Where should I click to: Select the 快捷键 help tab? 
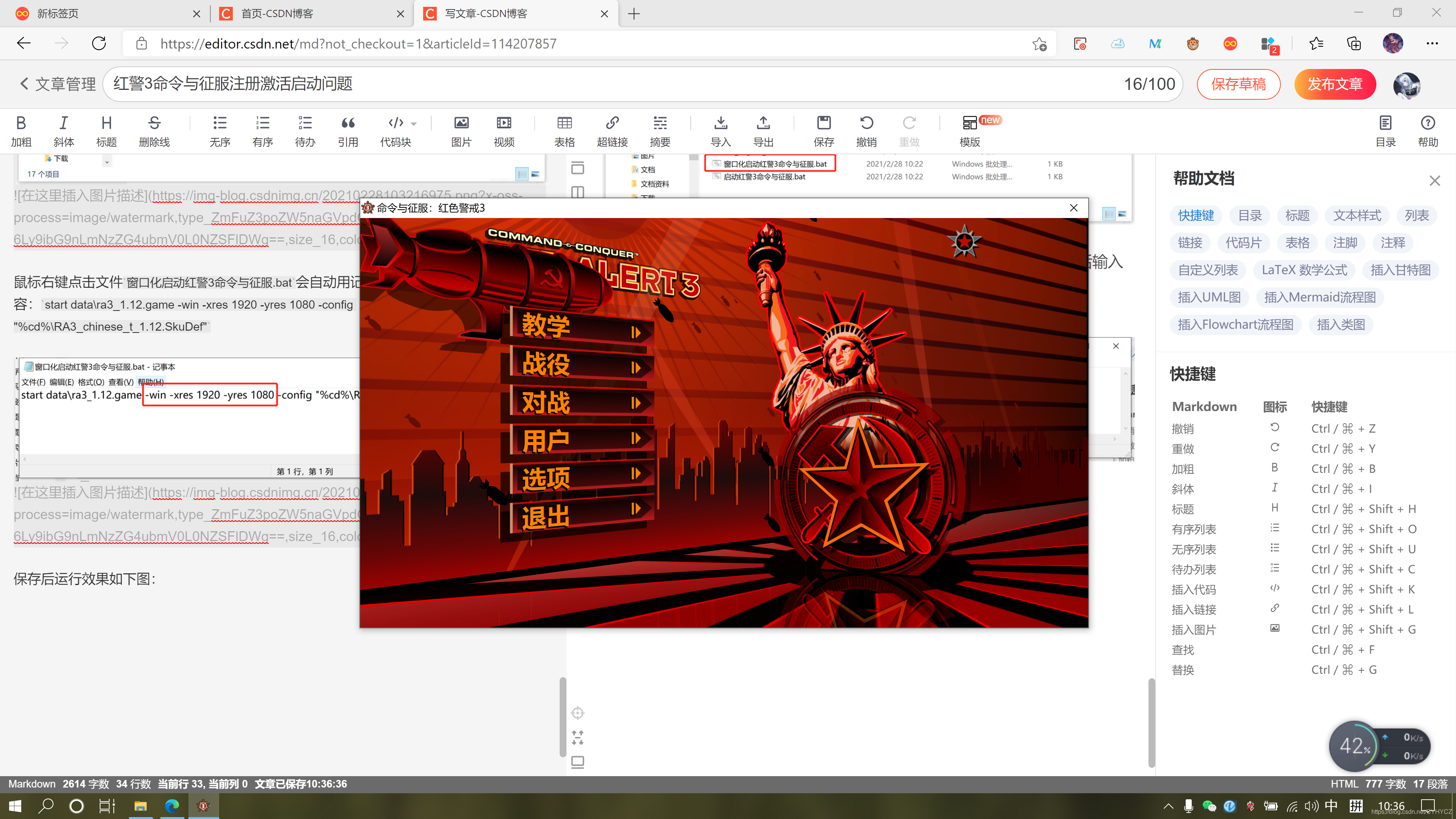1196,215
